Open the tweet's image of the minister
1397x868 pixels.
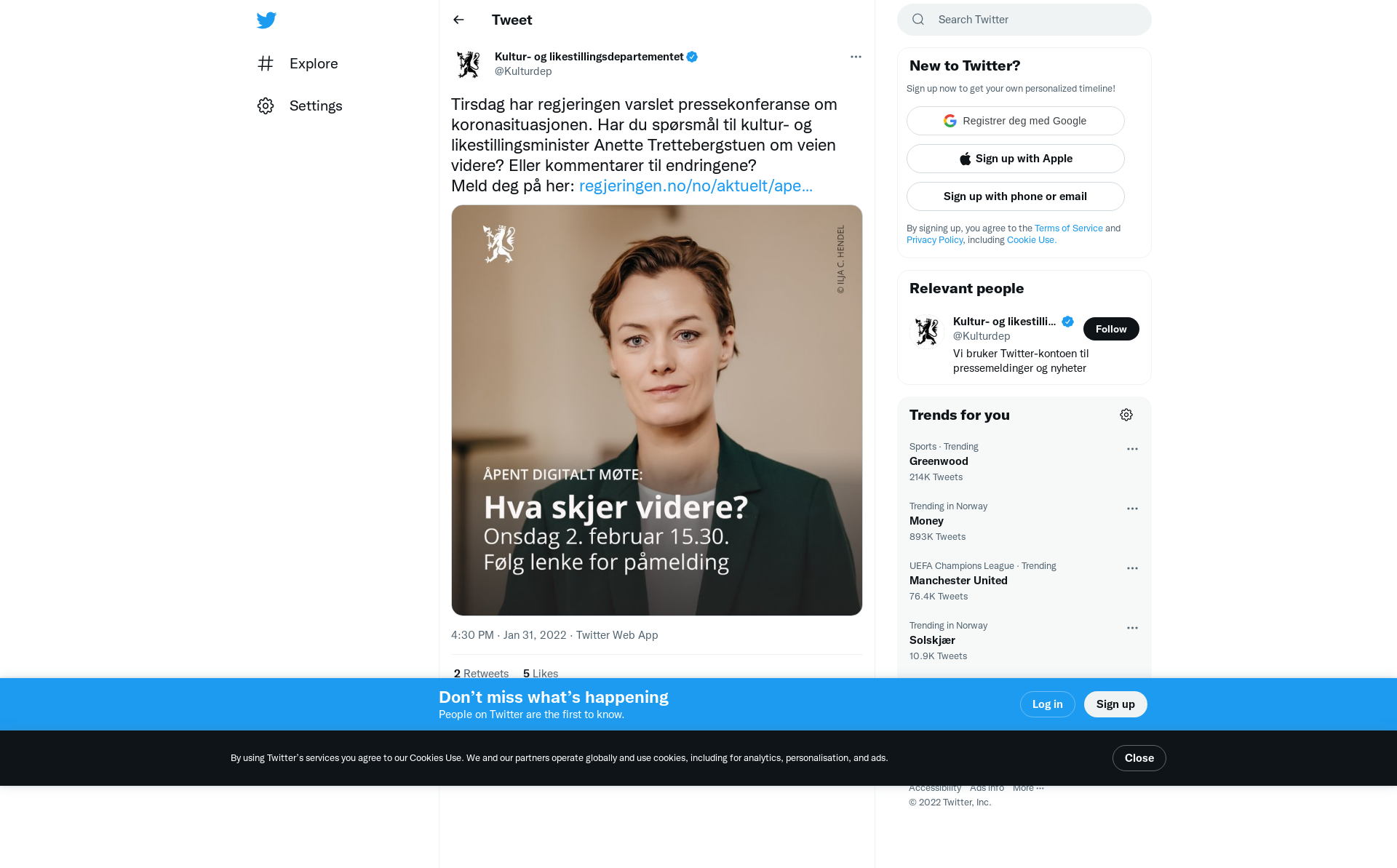[656, 410]
